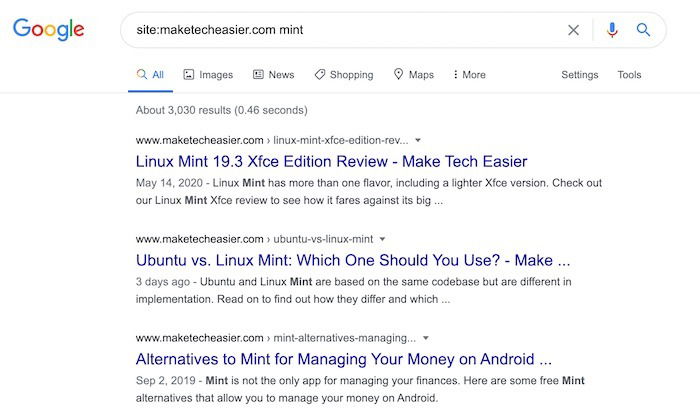The width and height of the screenshot is (700, 412).
Task: Open Linux Mint 19.3 Xfce Edition Review link
Action: 331,161
